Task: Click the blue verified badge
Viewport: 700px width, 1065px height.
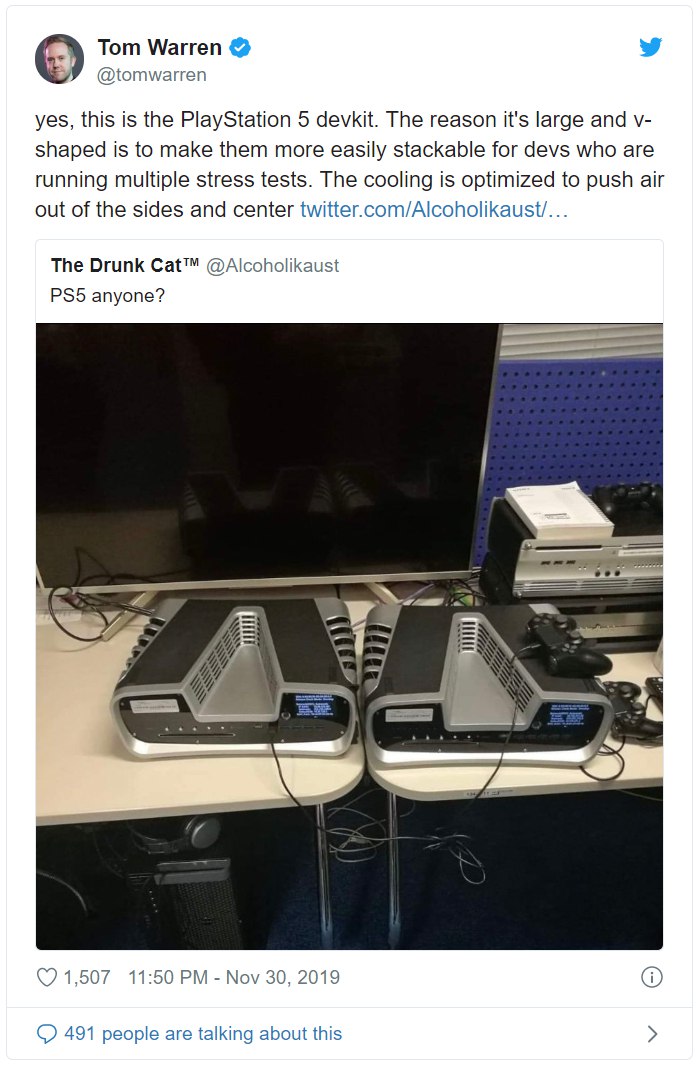Action: click(240, 48)
